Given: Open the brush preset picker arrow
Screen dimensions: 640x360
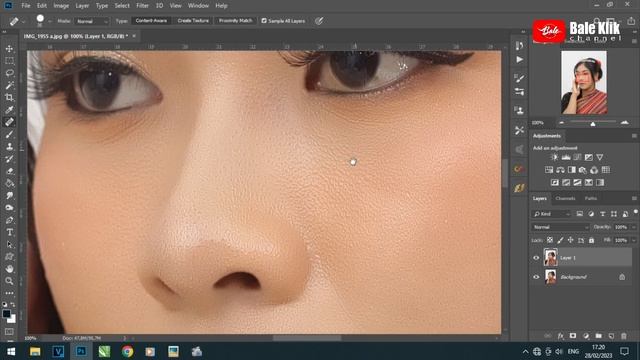Looking at the screenshot, I should 50,21.
